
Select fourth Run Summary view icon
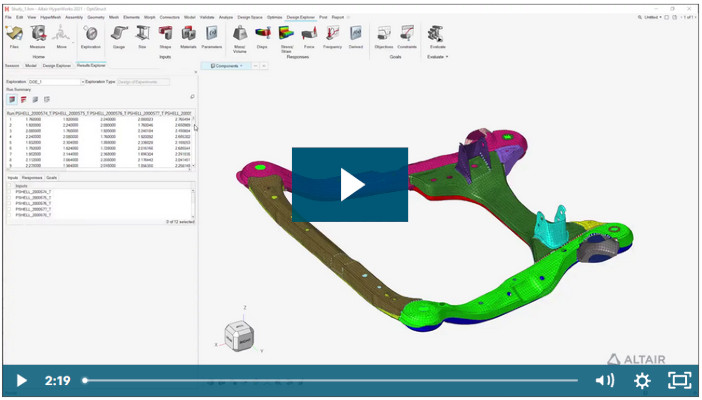click(47, 99)
